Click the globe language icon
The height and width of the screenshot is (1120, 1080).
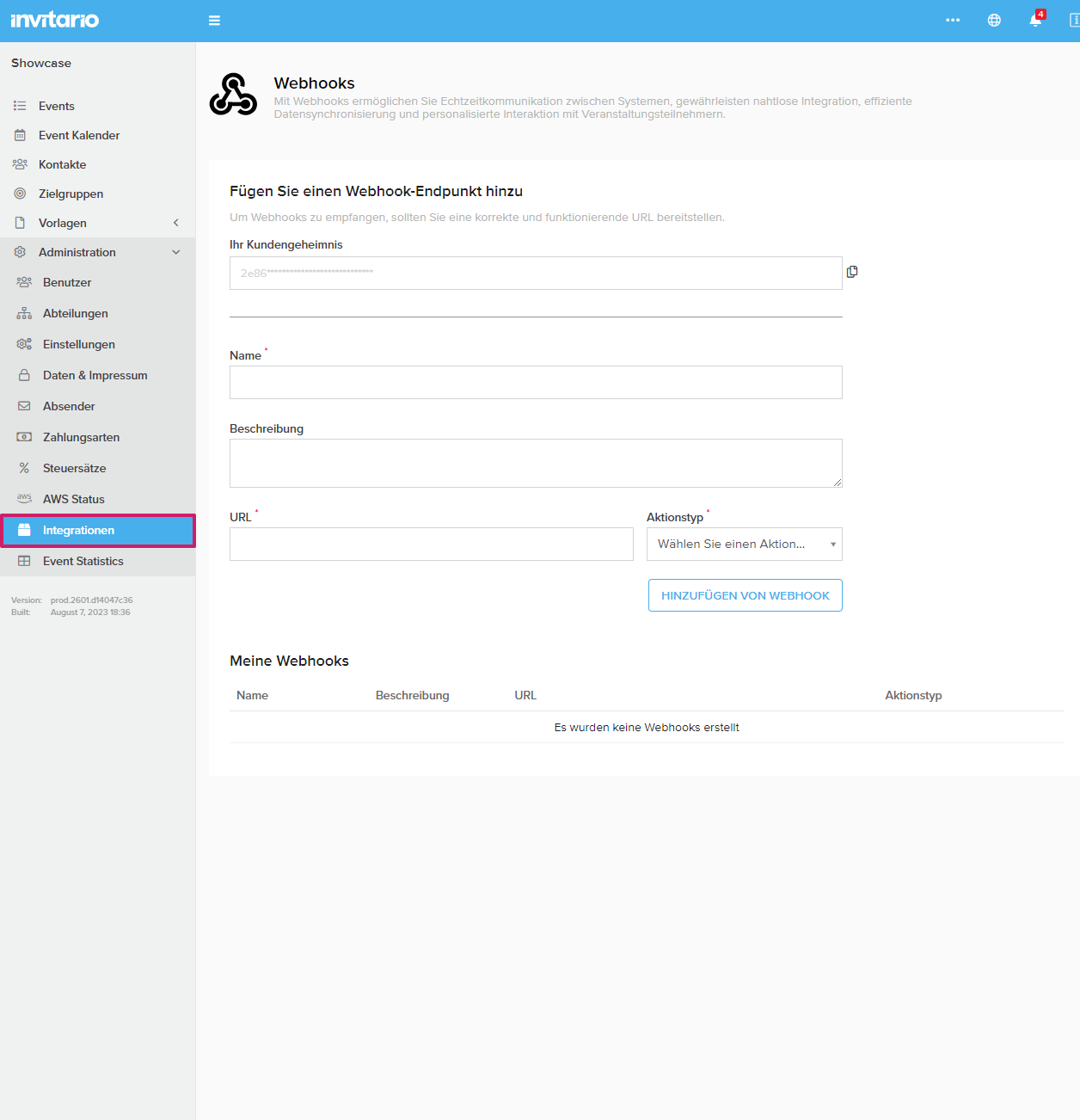994,21
